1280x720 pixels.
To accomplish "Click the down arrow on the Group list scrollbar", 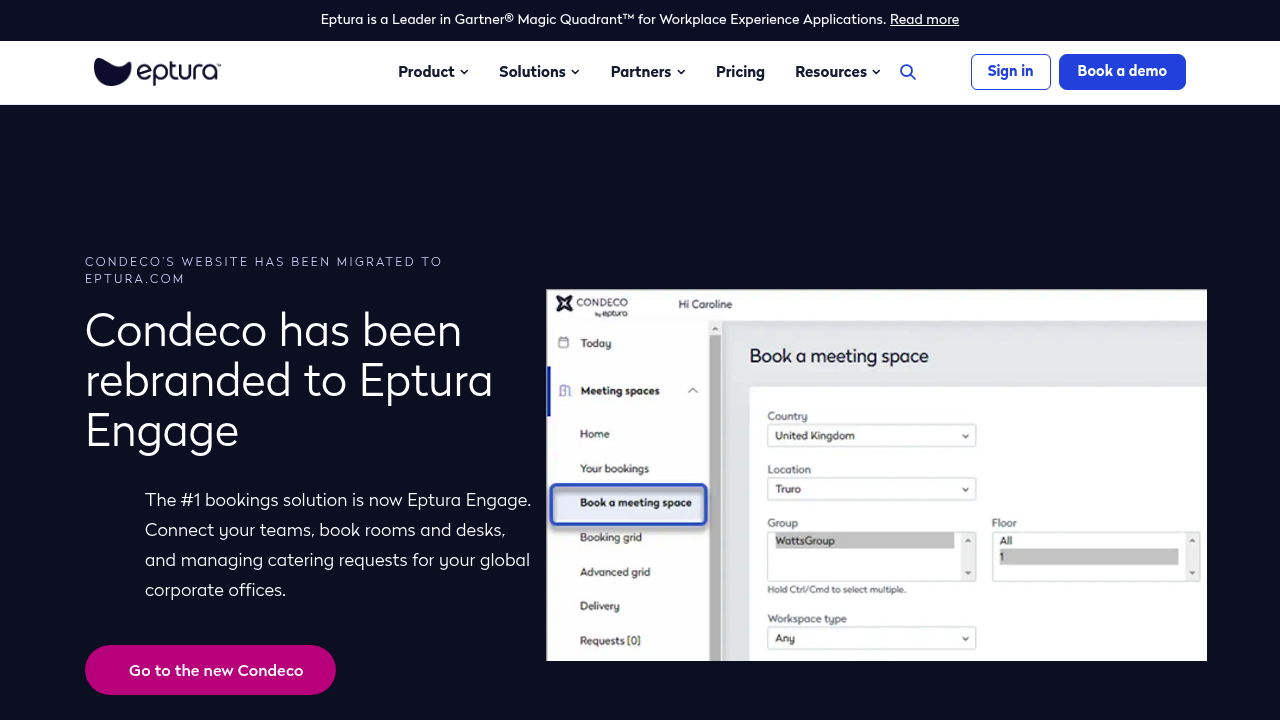I will (x=967, y=574).
